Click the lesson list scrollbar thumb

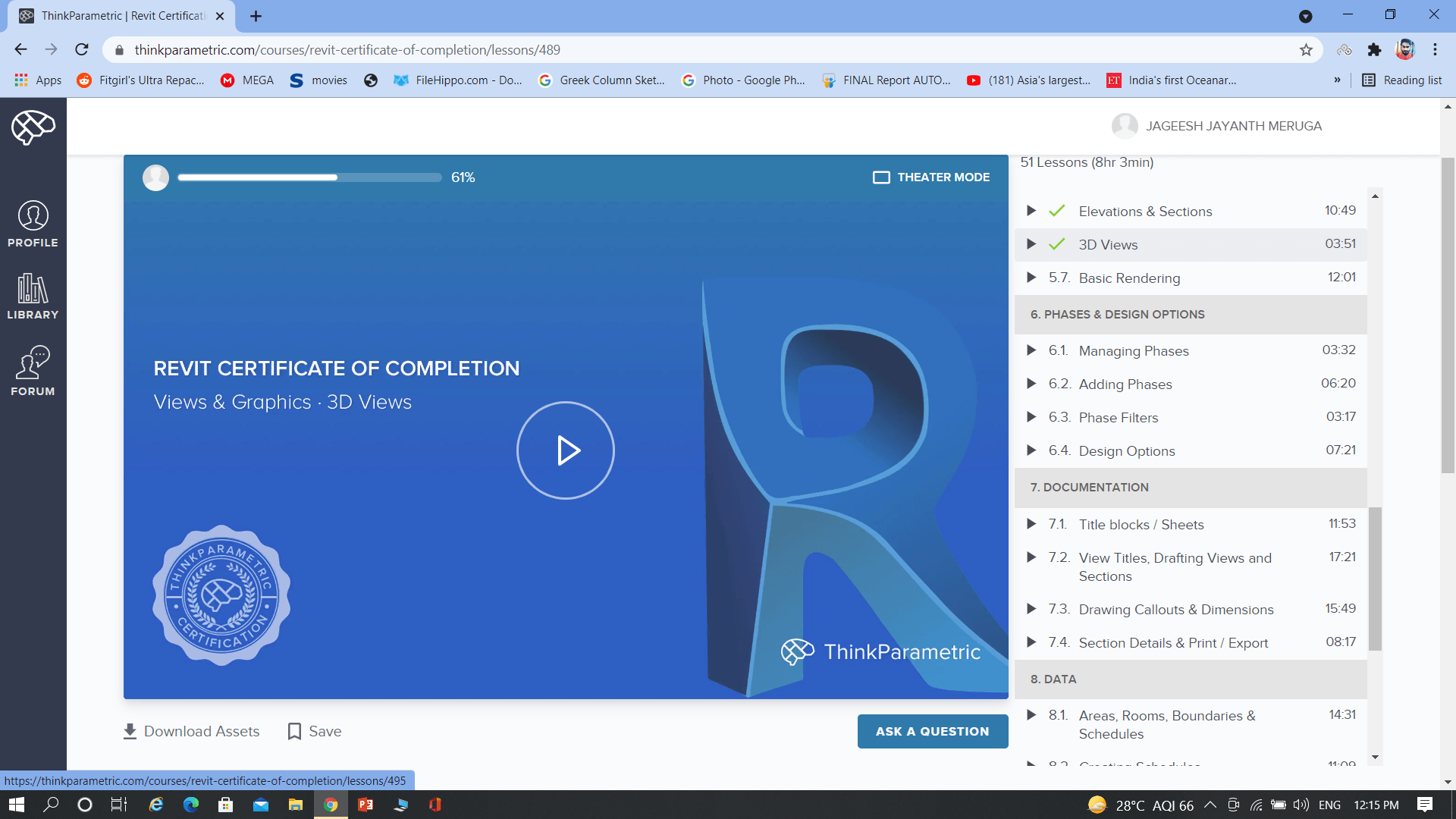pos(1375,579)
